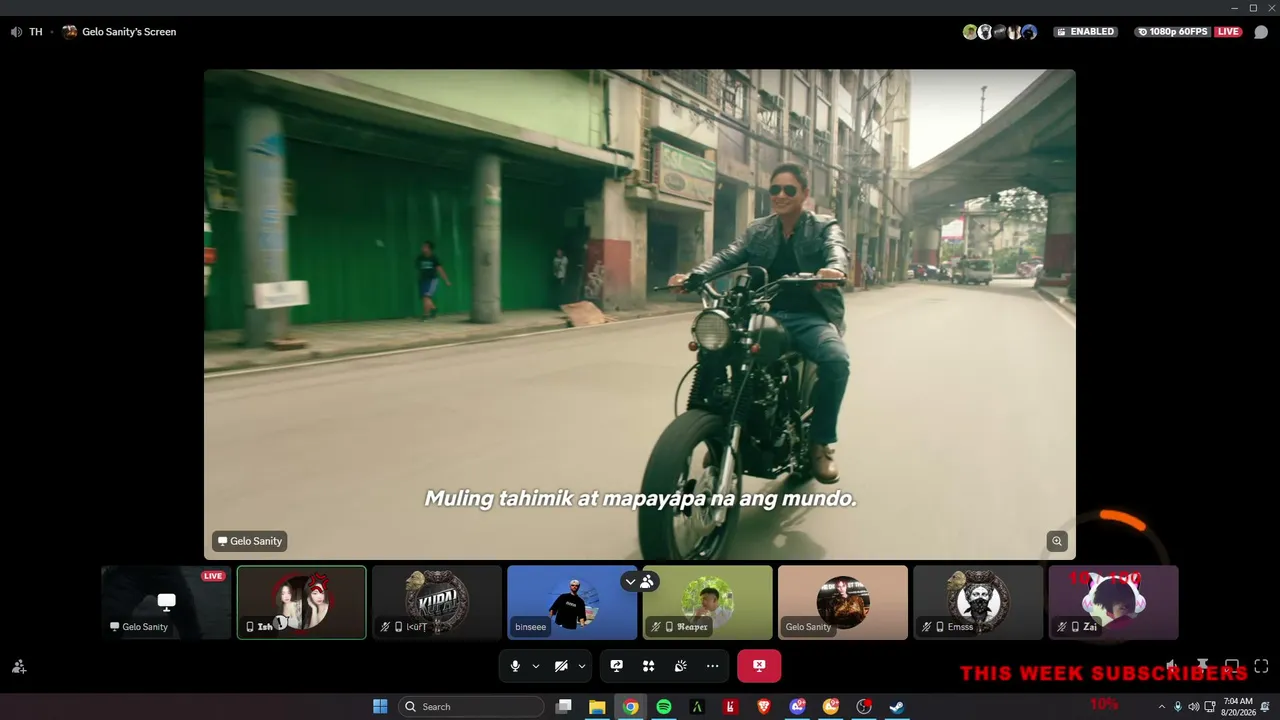Open microphone input options arrow
Viewport: 1280px width, 720px height.
pyautogui.click(x=536, y=666)
